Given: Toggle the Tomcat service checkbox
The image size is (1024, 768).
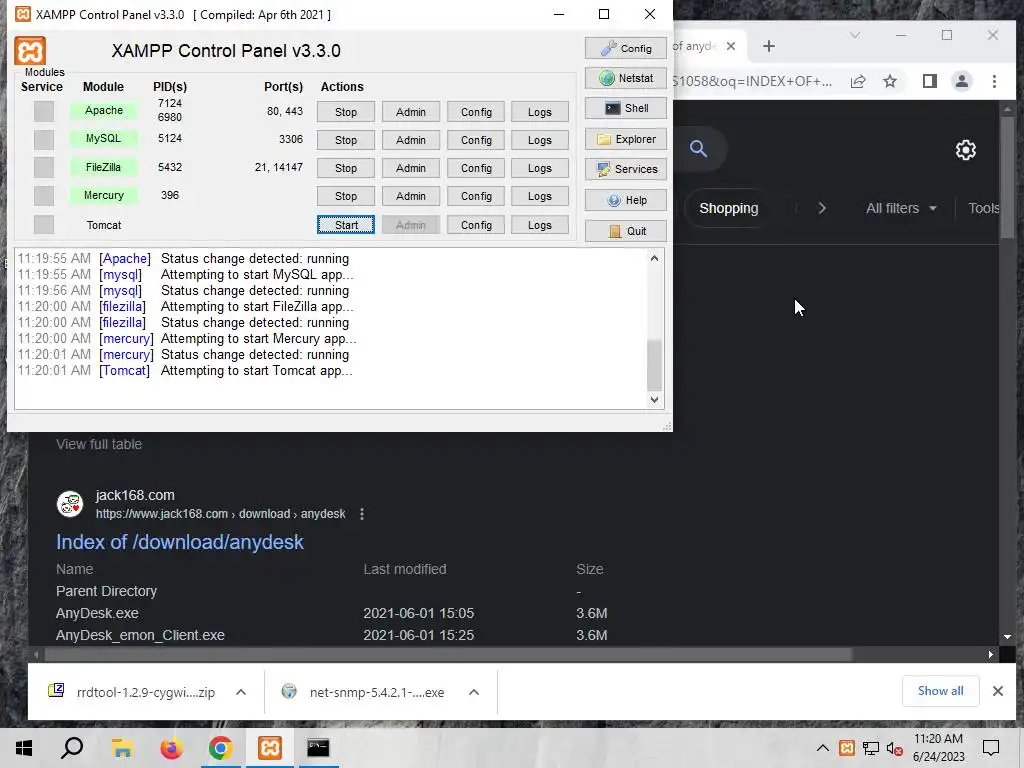Looking at the screenshot, I should tap(44, 225).
